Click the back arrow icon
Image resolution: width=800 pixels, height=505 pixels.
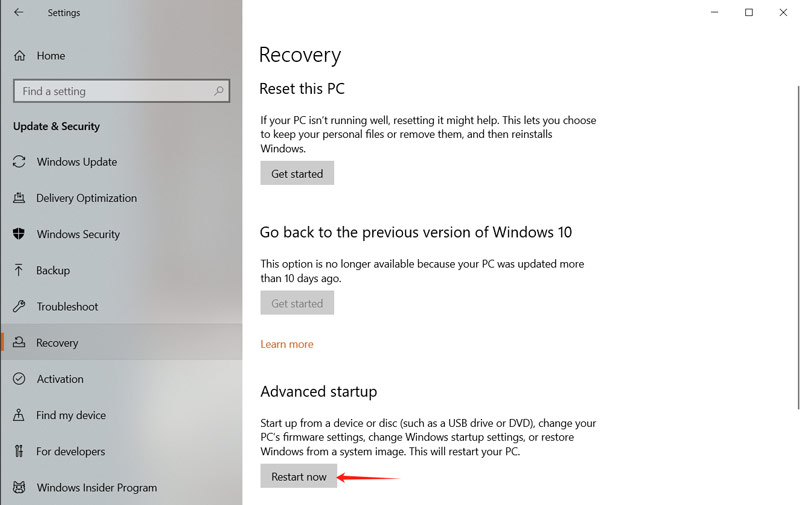(x=19, y=13)
